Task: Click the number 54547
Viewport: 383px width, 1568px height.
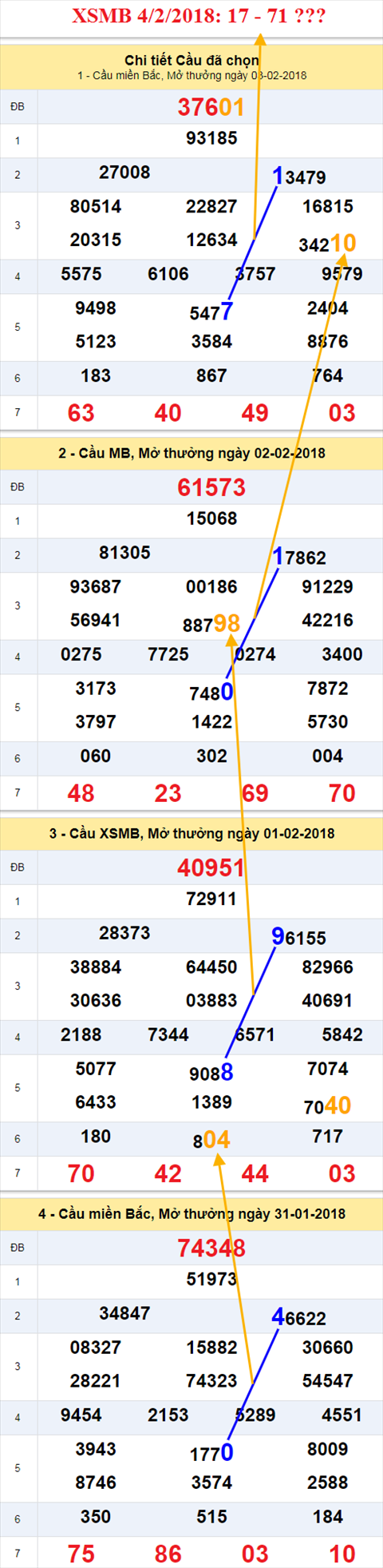Action: (327, 1381)
